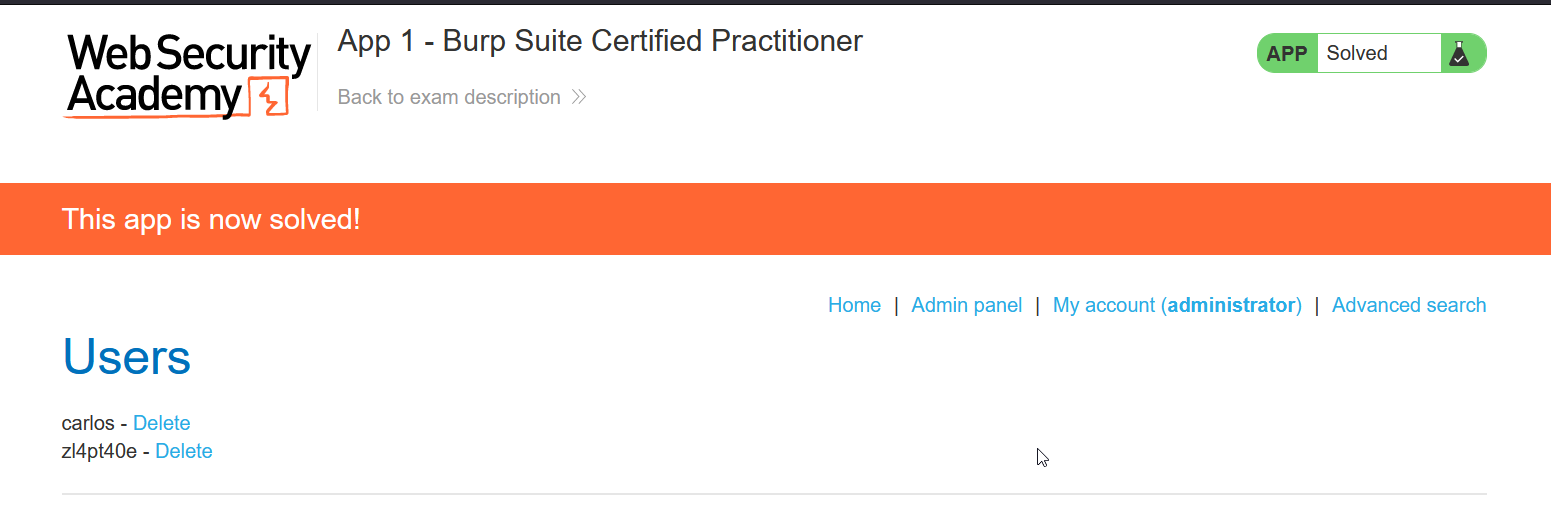This screenshot has height=508, width=1551.
Task: Click the flask icon in Solved badge
Action: tap(1459, 54)
